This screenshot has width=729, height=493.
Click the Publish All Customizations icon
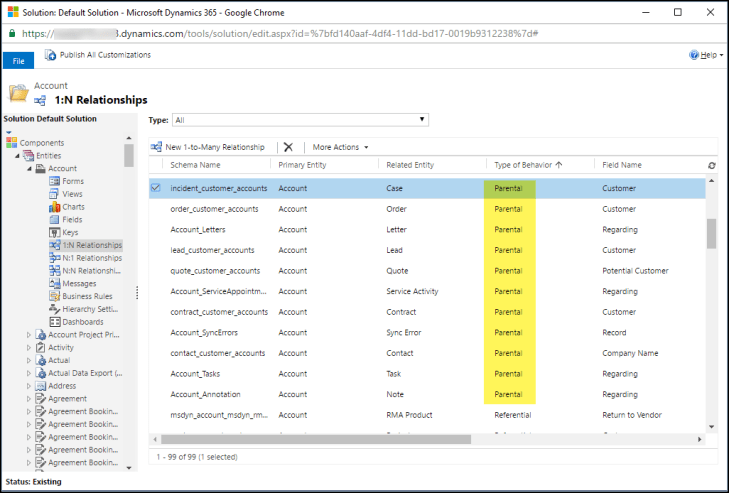click(x=50, y=55)
